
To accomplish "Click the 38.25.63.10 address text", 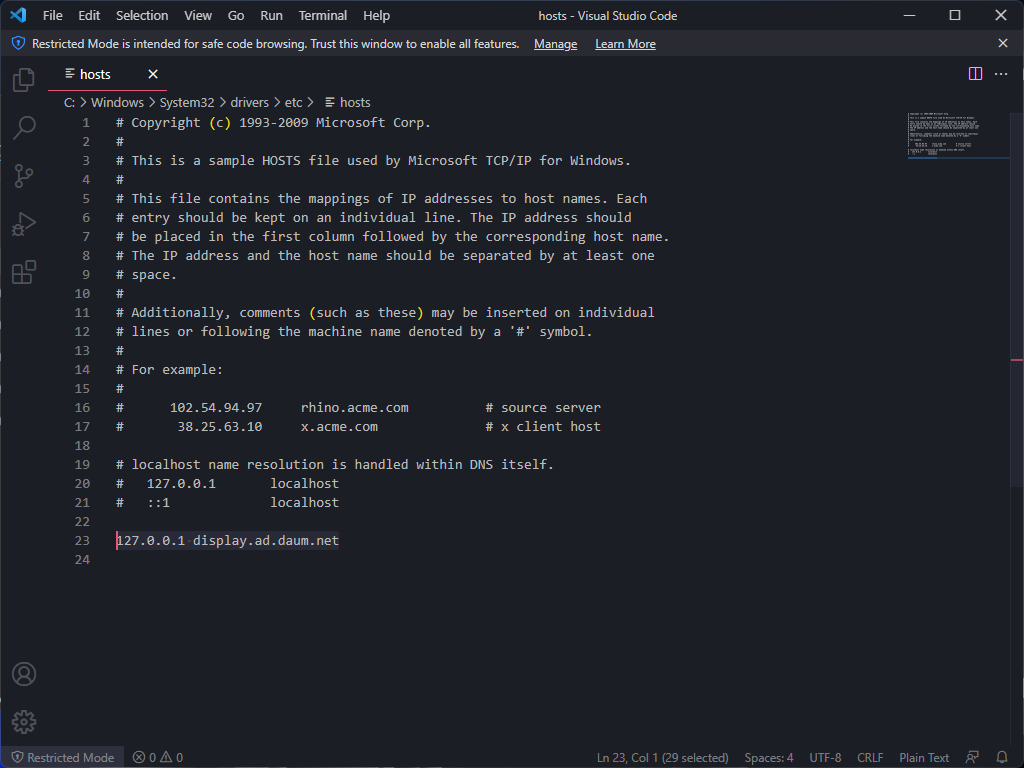I will point(219,426).
